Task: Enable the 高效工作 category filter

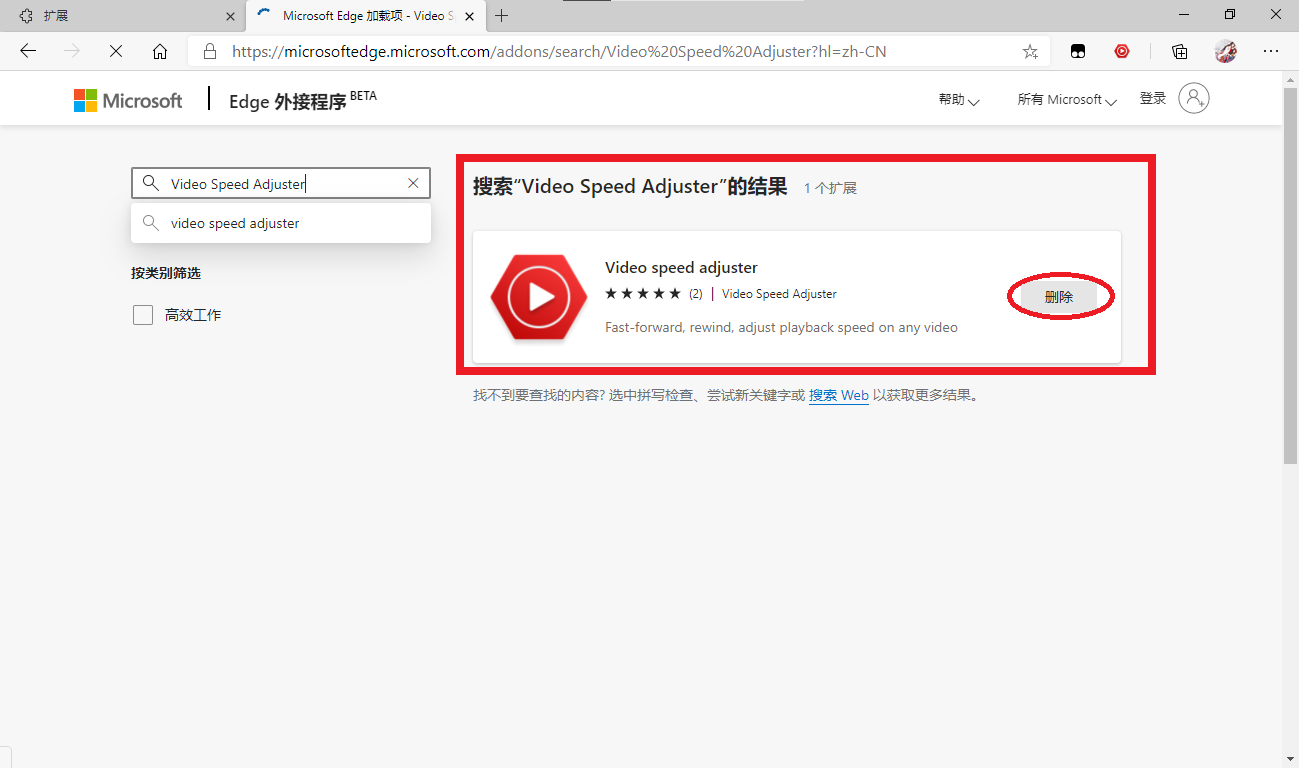Action: 143,314
